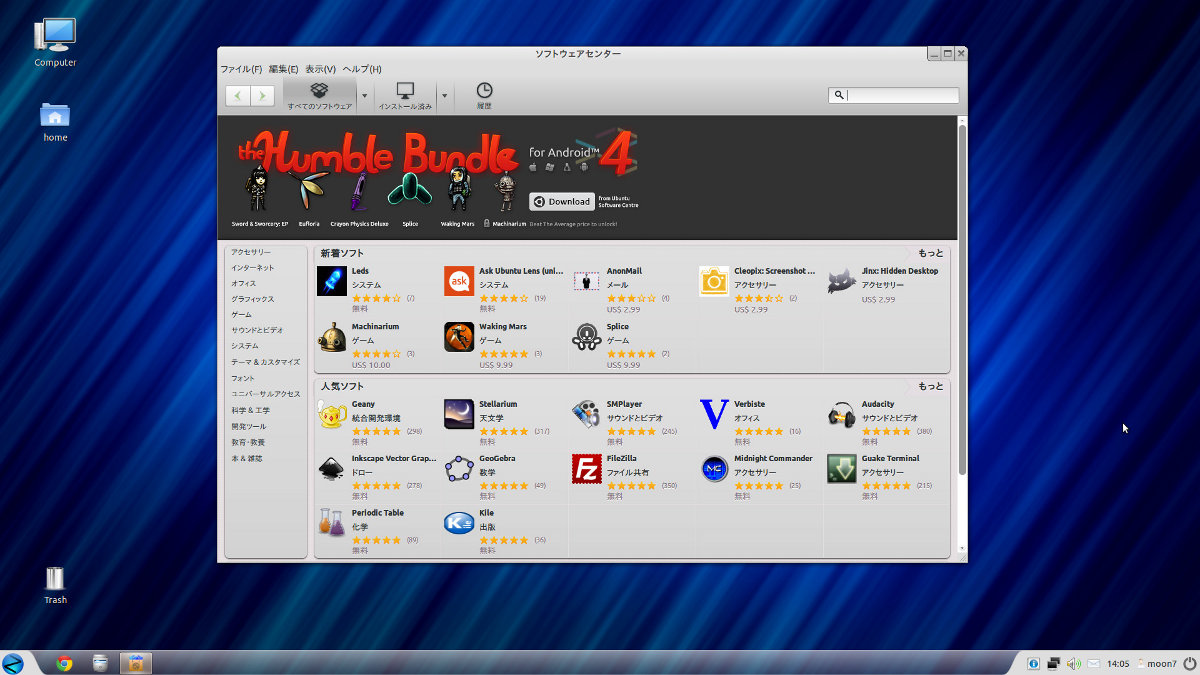
Task: Click the volume speaker tray icon
Action: (1074, 663)
